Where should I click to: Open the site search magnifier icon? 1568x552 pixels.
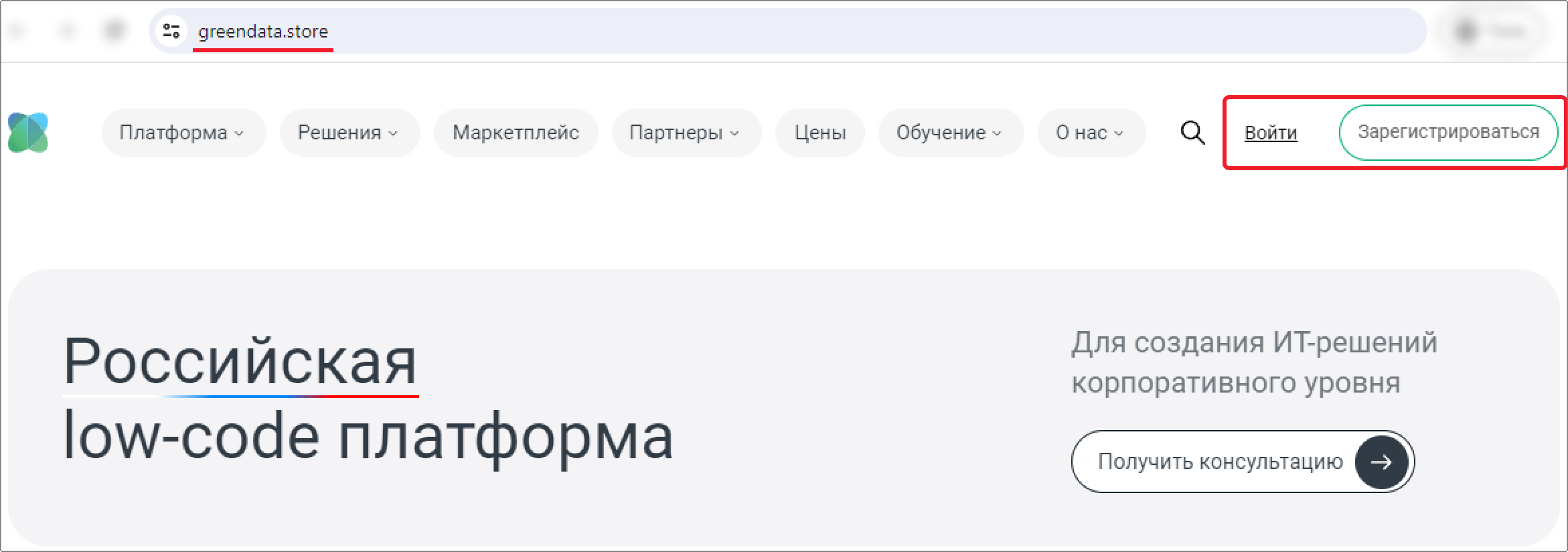tap(1192, 133)
